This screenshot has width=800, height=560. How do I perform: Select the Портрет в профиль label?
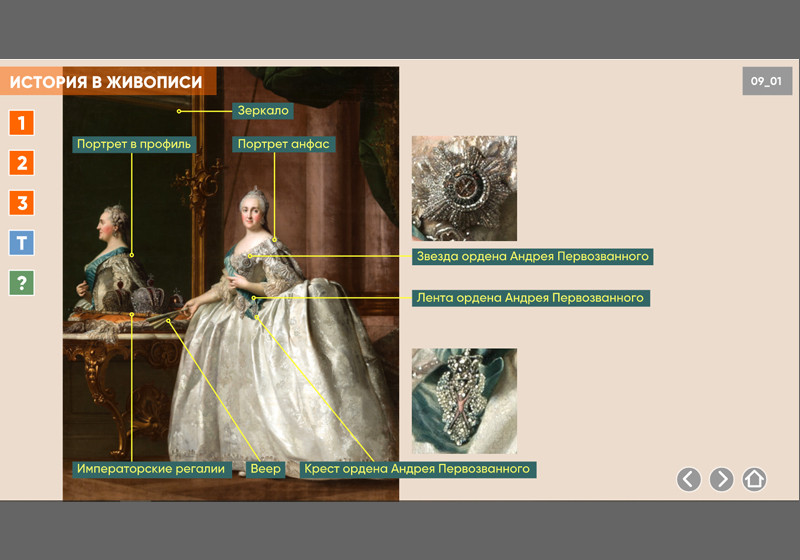click(134, 144)
